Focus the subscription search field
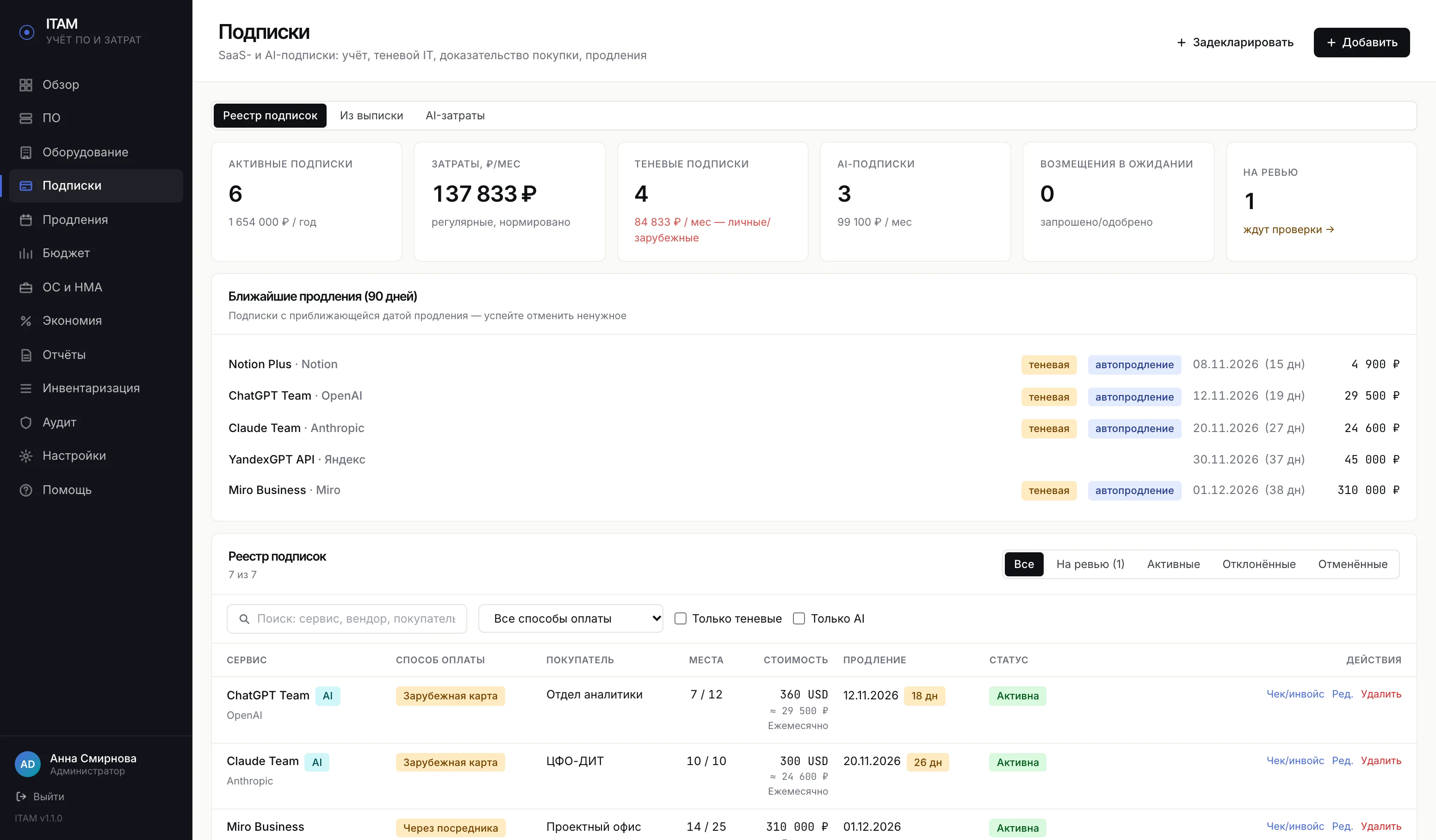 (x=347, y=618)
